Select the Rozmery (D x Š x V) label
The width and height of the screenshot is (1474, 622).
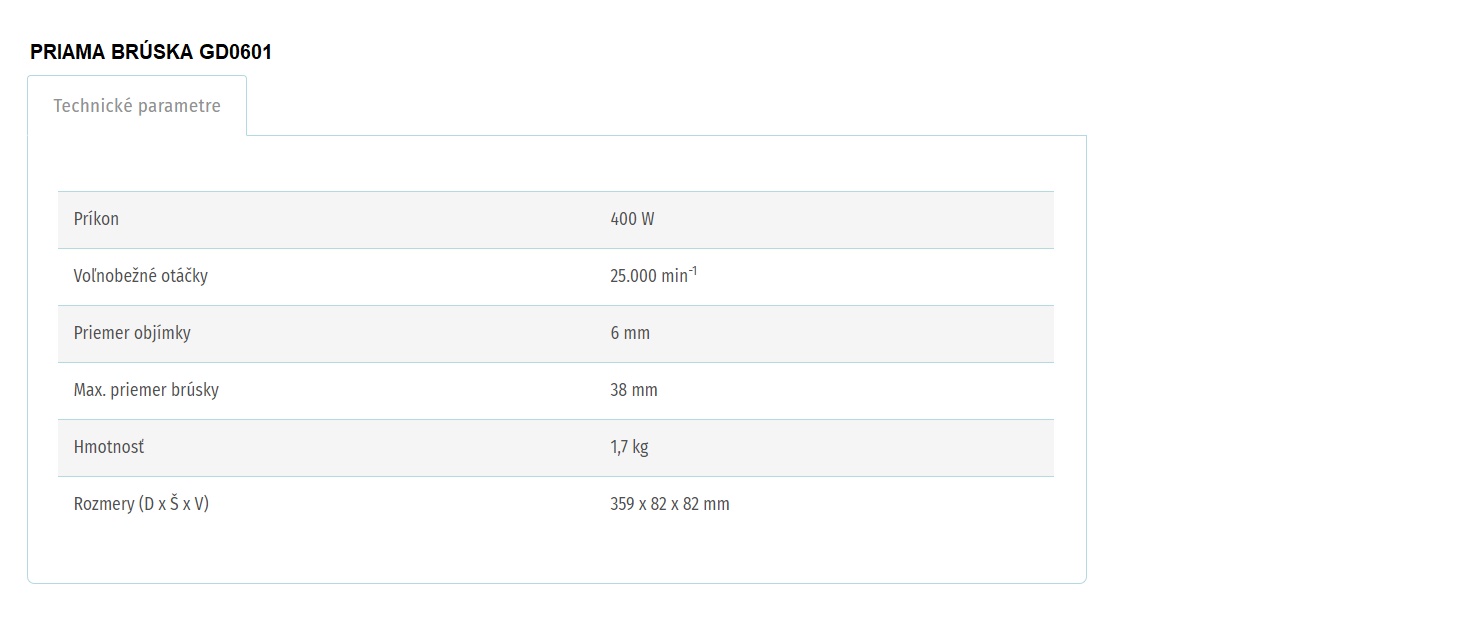(141, 504)
